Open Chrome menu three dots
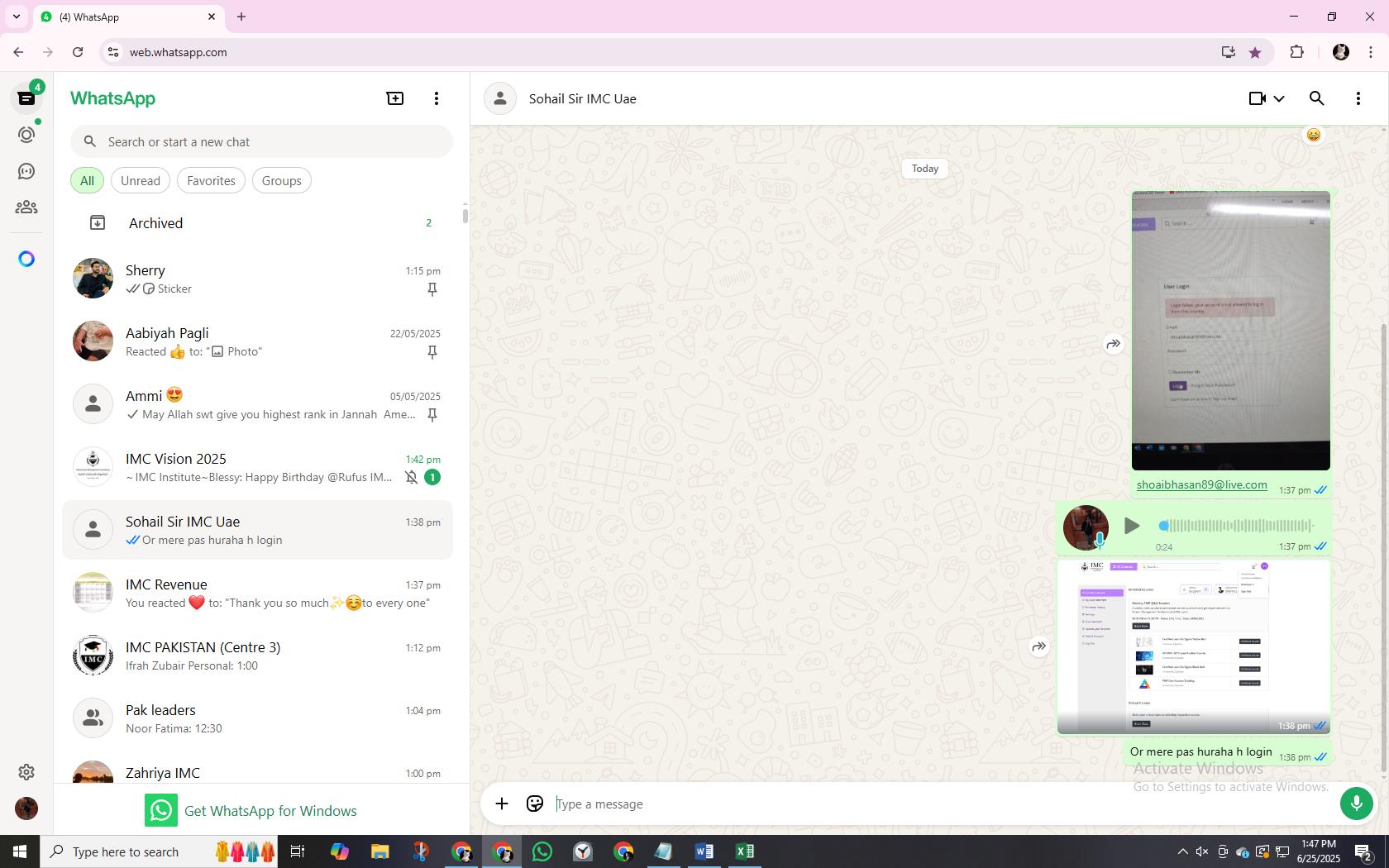Viewport: 1389px width, 868px height. [1371, 52]
